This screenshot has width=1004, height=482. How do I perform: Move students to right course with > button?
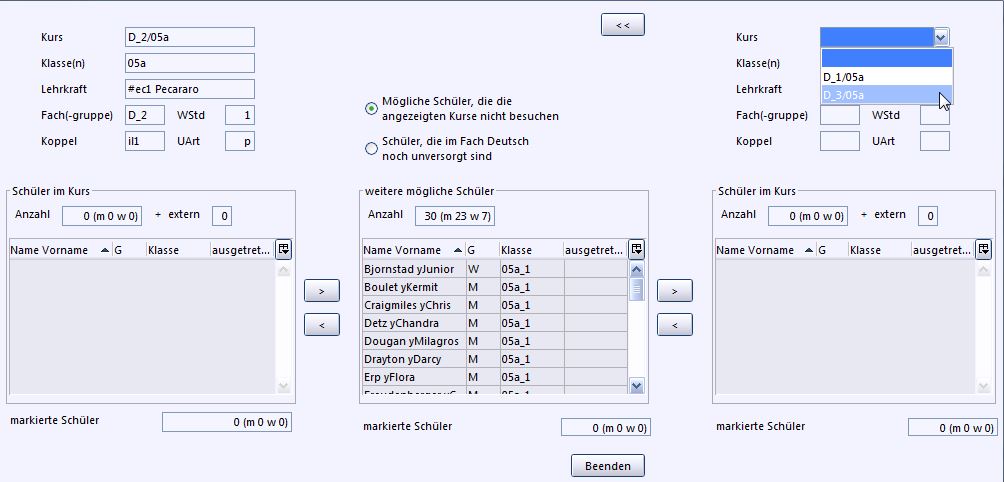coord(675,291)
